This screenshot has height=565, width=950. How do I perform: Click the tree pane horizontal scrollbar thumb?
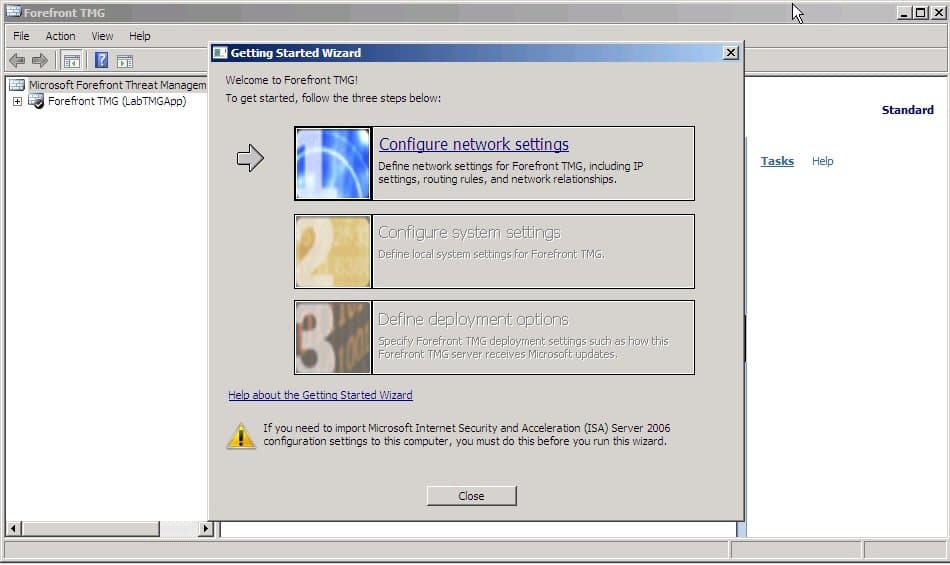[x=91, y=529]
